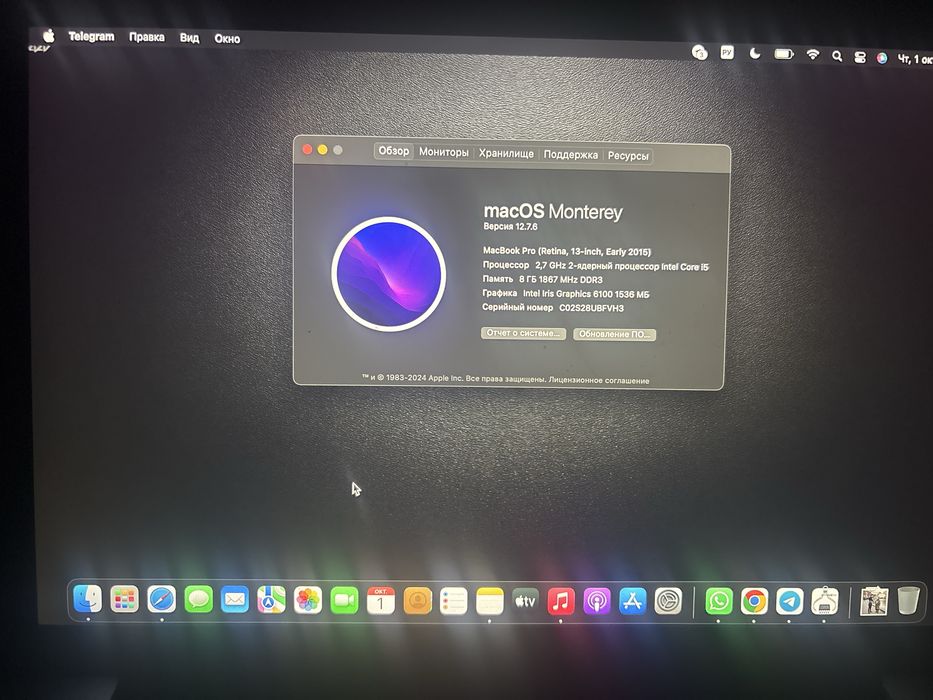This screenshot has height=700, width=933.
Task: Launch FaceTime from the dock
Action: pos(344,601)
